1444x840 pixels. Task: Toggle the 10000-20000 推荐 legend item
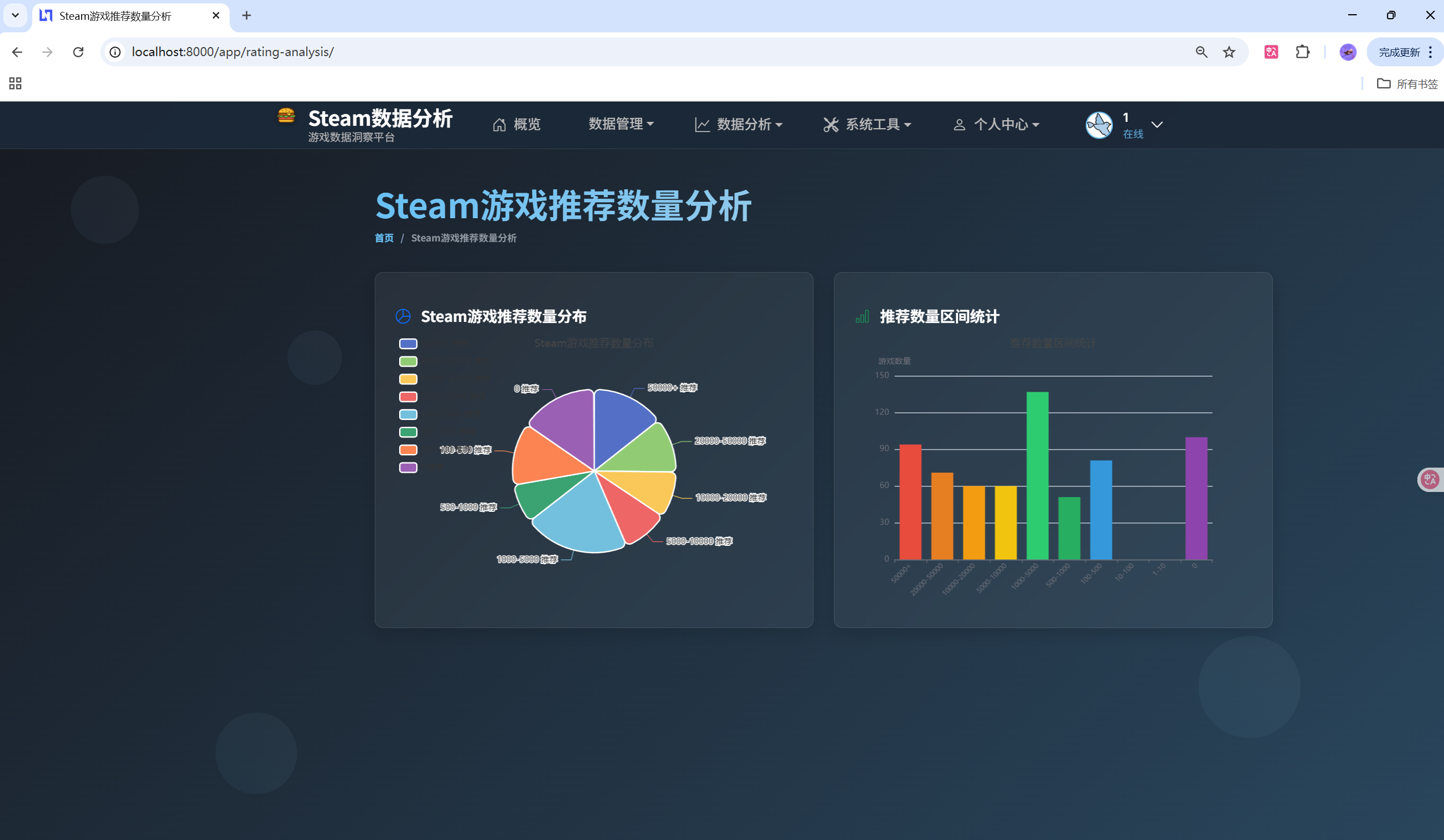click(x=408, y=379)
